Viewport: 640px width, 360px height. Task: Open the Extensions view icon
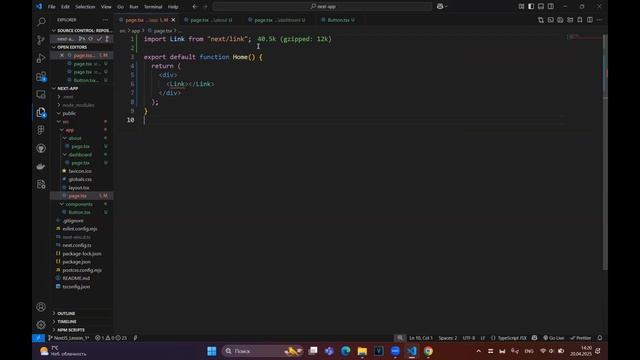[41, 76]
